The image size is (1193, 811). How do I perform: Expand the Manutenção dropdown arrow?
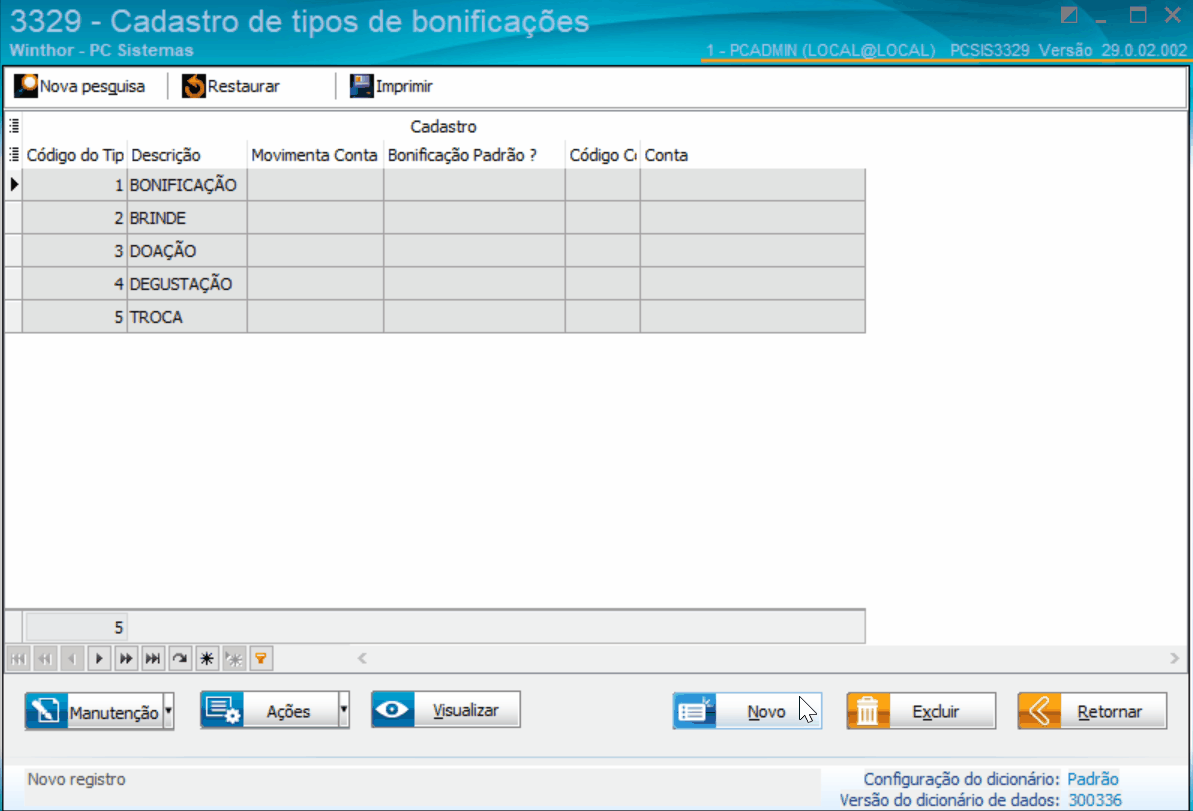pyautogui.click(x=169, y=711)
